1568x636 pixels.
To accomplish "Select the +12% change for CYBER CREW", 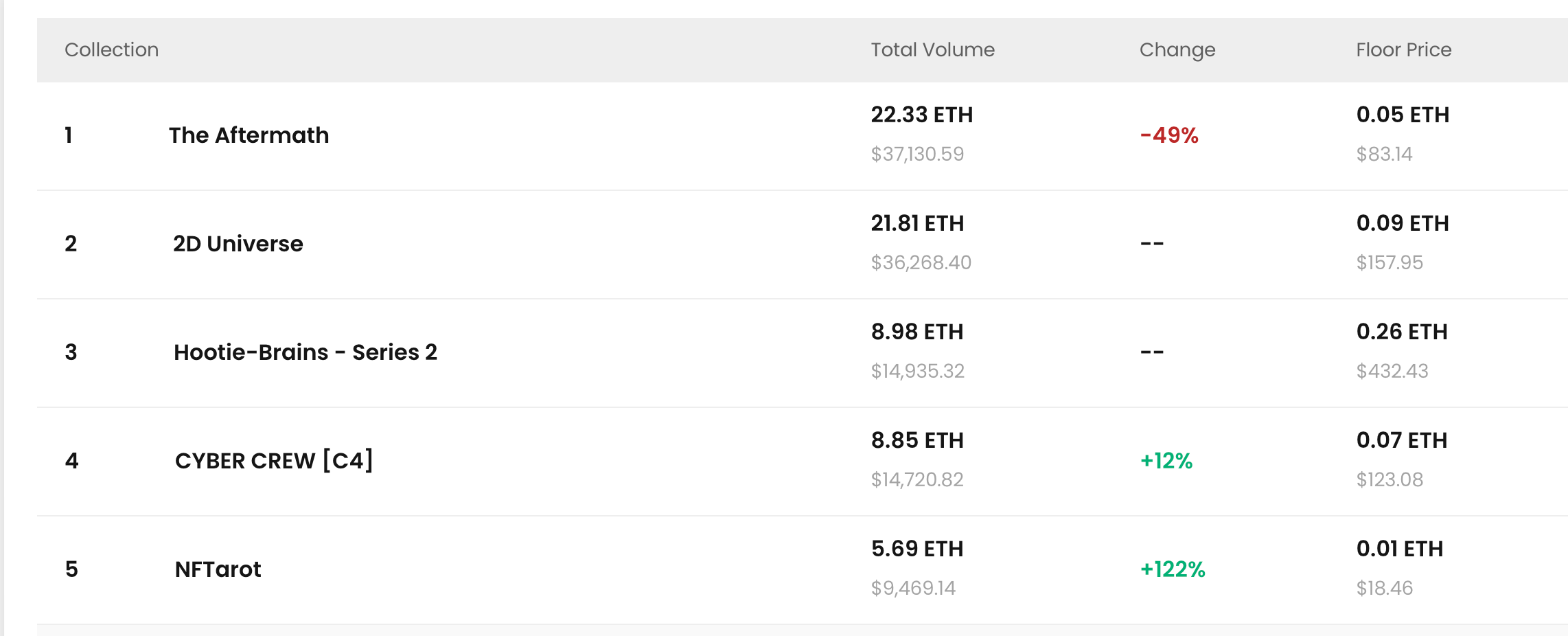I will [1166, 461].
